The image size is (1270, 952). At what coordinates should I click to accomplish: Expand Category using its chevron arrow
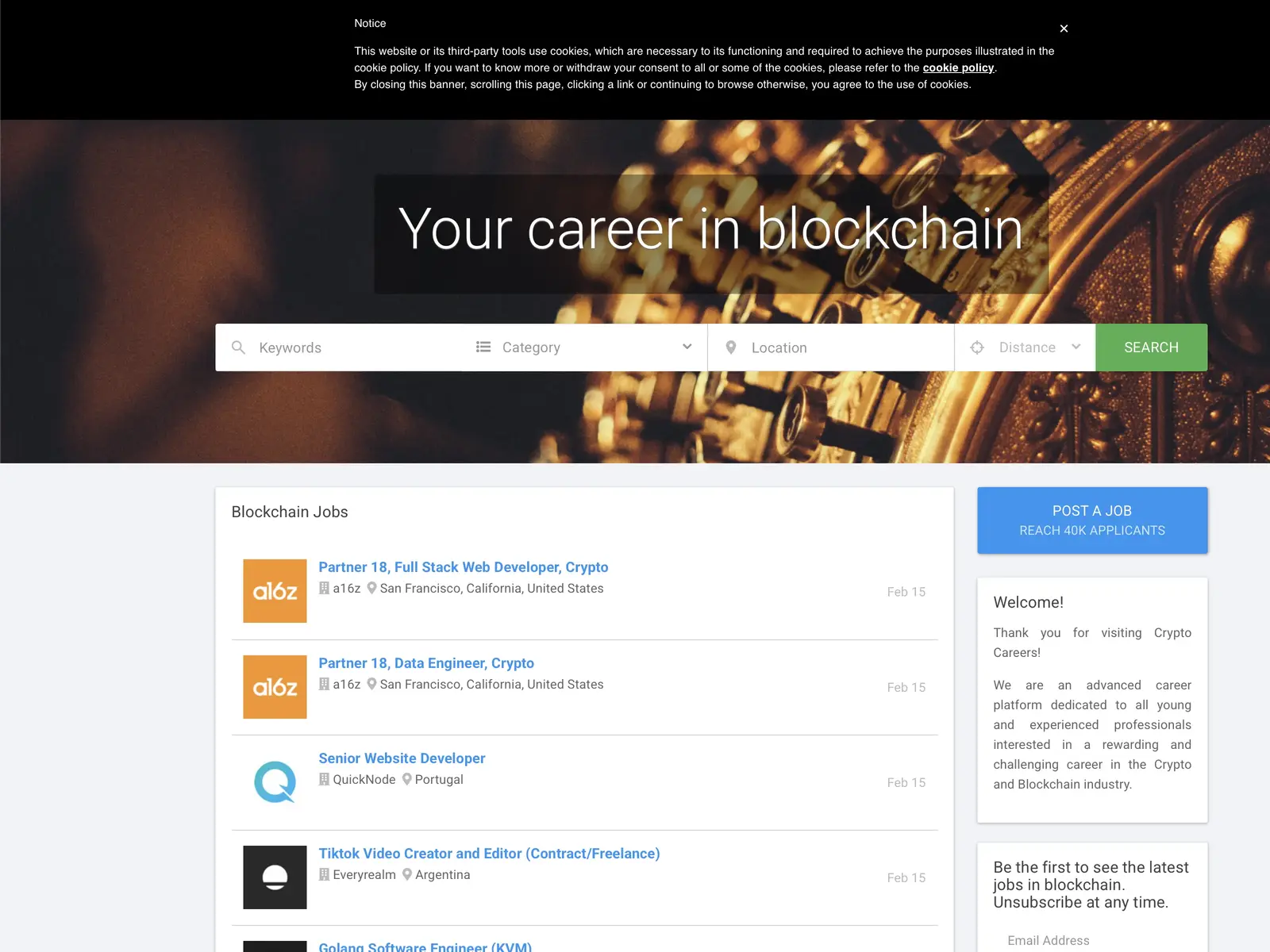pyautogui.click(x=687, y=347)
